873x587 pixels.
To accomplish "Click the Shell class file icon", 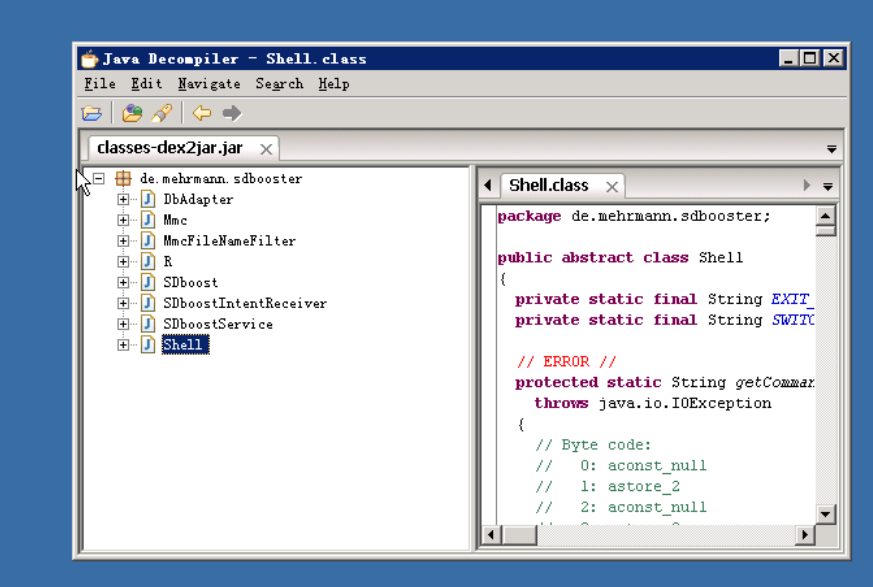I will (x=148, y=345).
